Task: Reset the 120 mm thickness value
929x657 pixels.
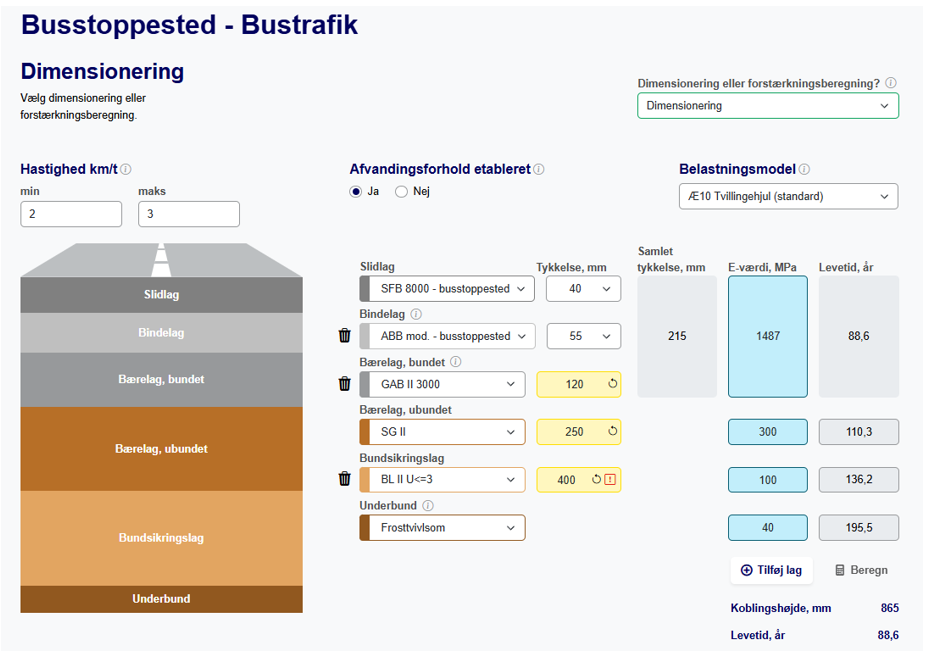Action: (612, 384)
